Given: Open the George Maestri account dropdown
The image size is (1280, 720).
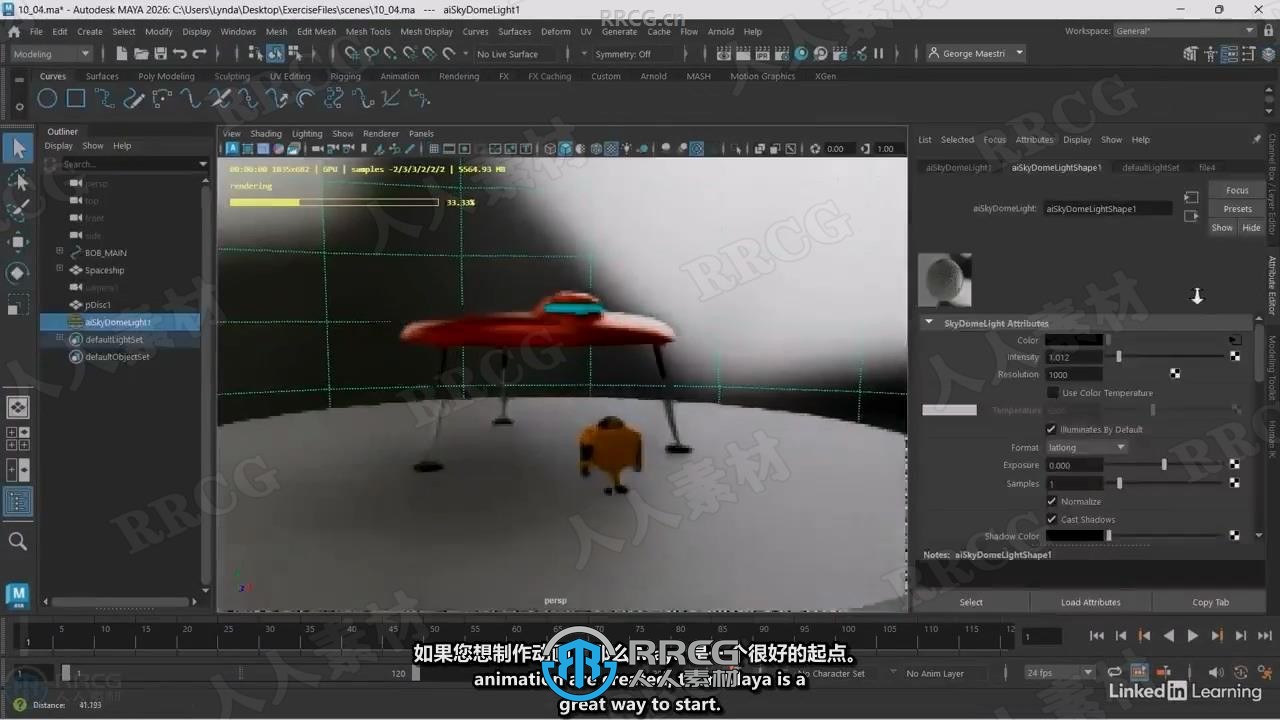Looking at the screenshot, I should [x=975, y=54].
